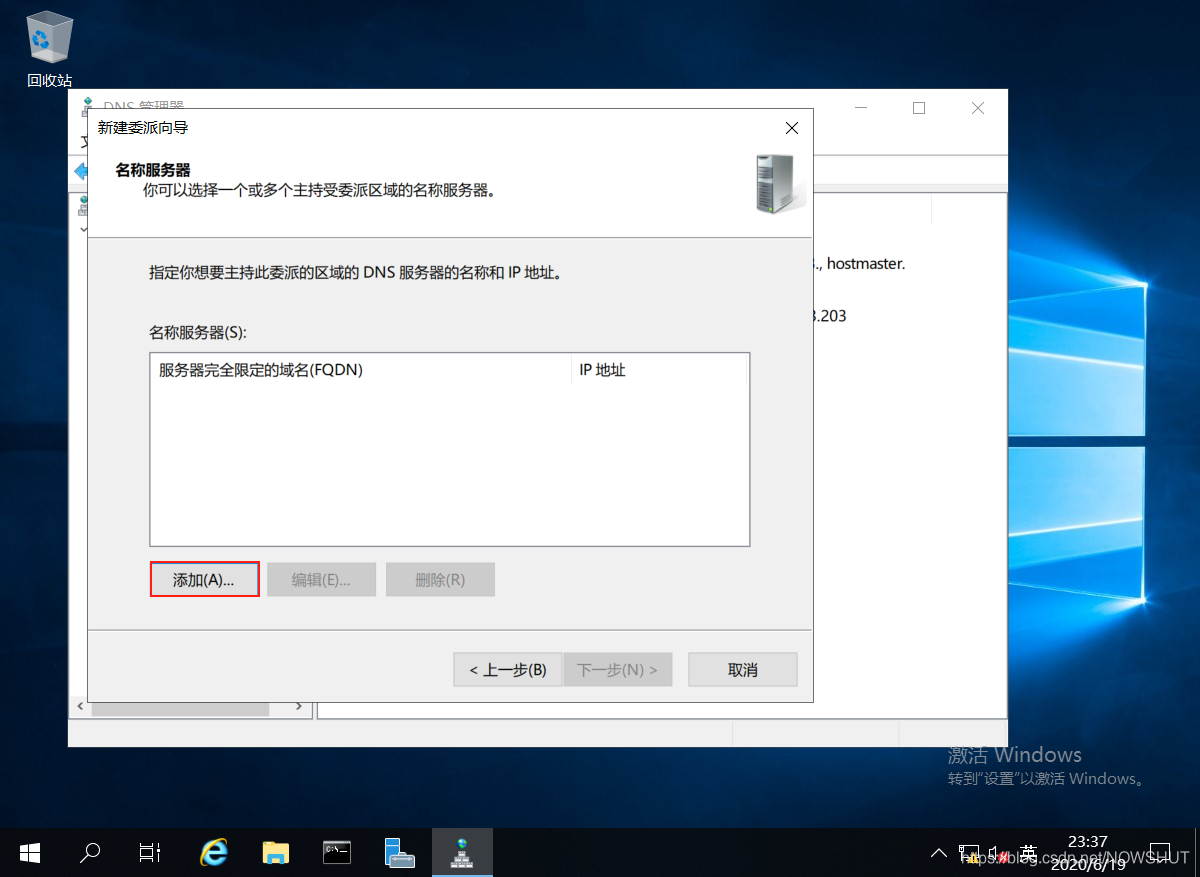This screenshot has width=1200, height=877.
Task: Maximize the DNS 管理器 window
Action: pos(919,108)
